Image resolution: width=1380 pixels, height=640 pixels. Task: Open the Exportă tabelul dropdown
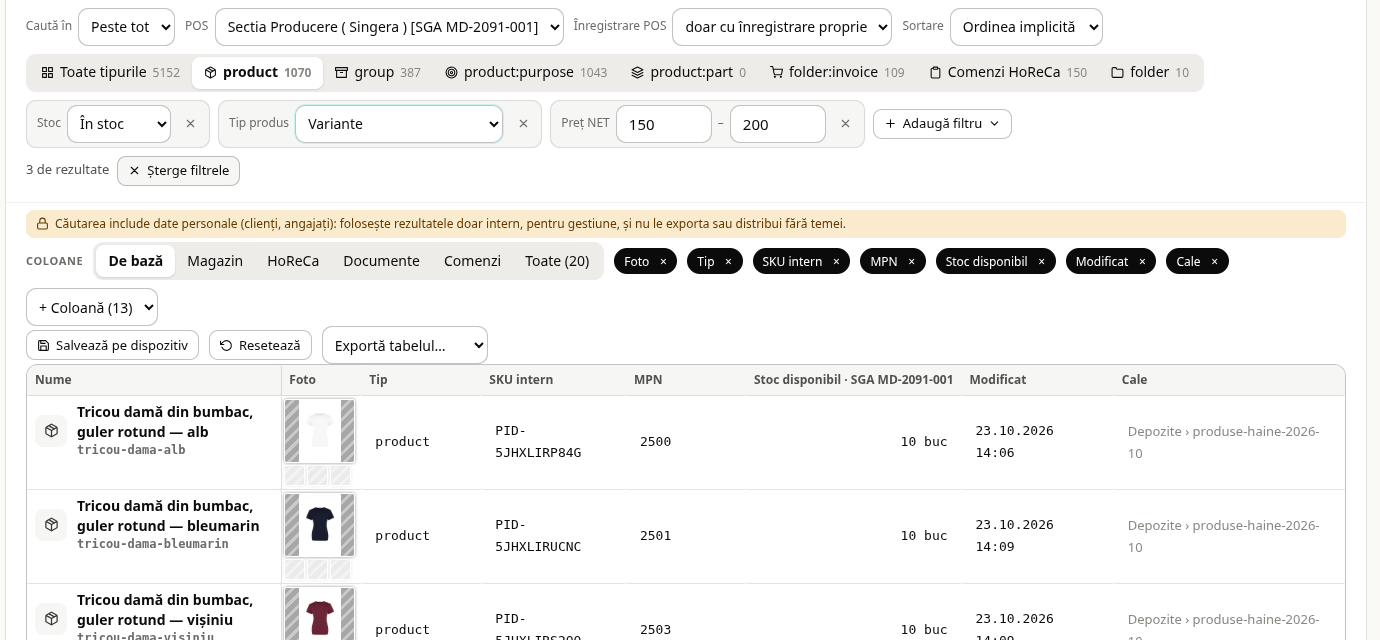point(405,345)
